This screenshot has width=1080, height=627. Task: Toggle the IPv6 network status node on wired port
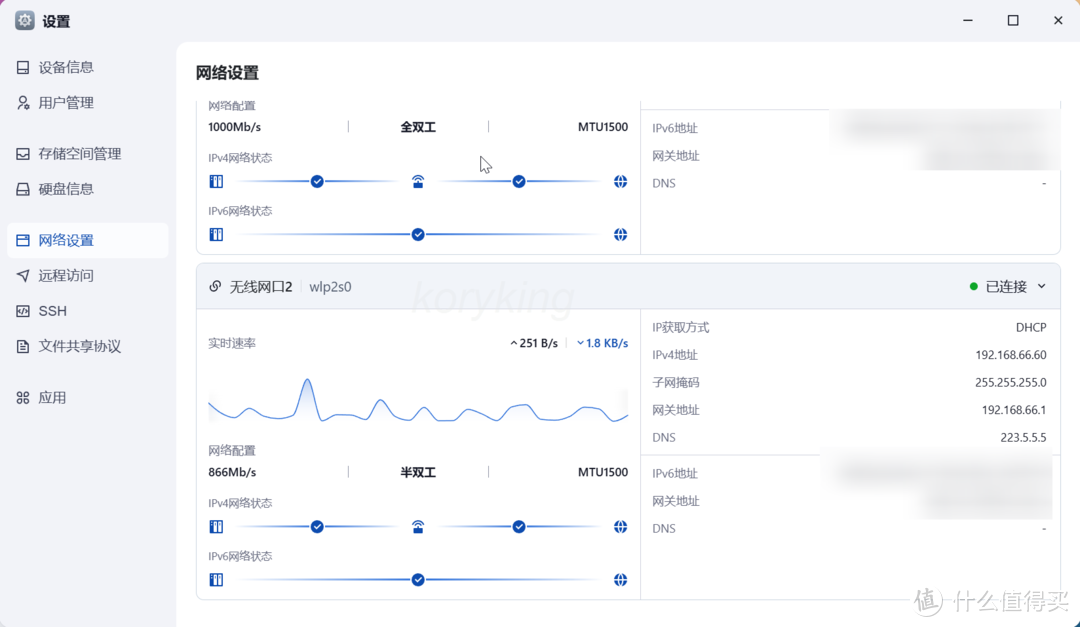(417, 234)
